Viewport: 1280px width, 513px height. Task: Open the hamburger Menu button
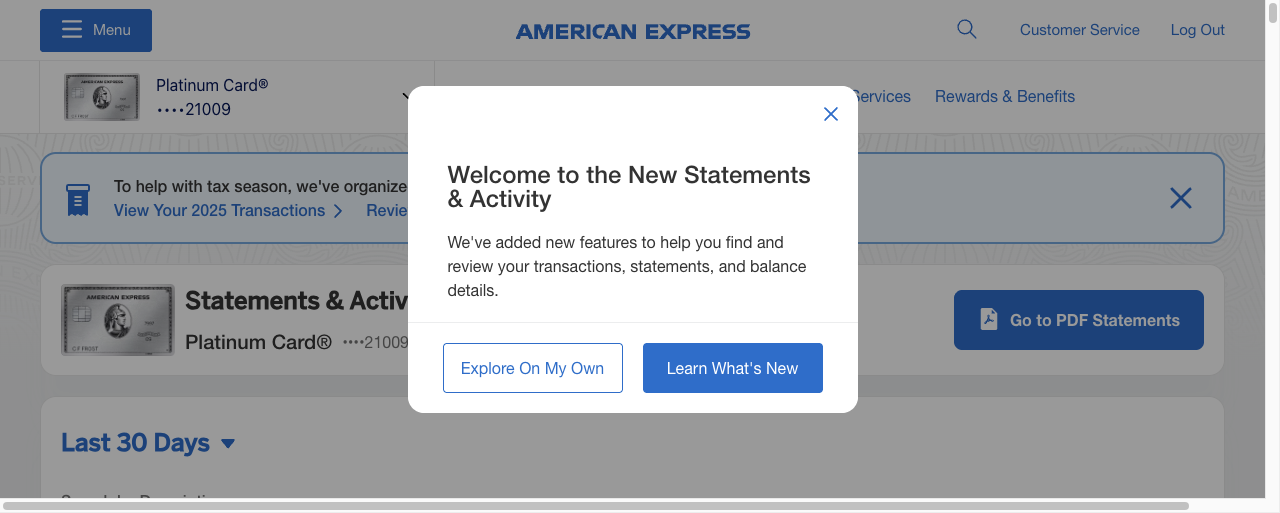coord(96,30)
